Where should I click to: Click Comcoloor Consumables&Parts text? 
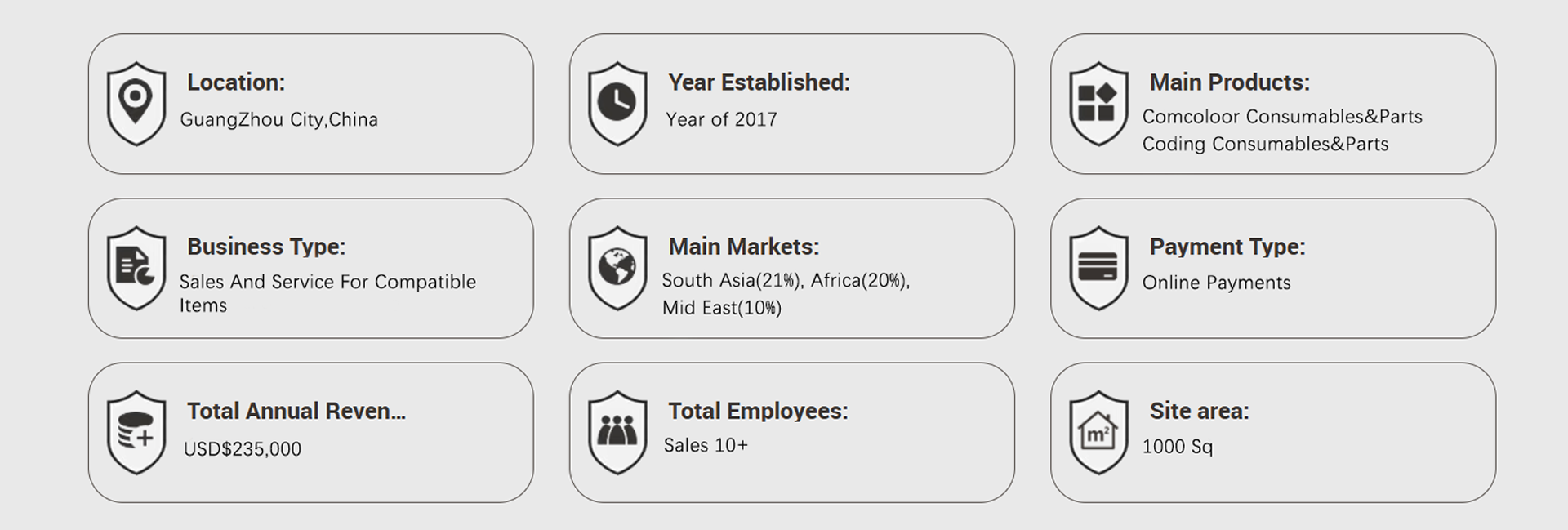(x=1281, y=117)
